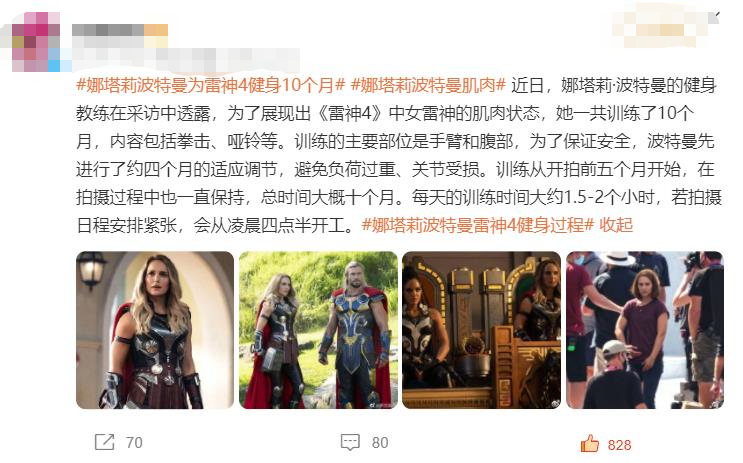Click the repost count 70
743x463 pixels.
[134, 443]
